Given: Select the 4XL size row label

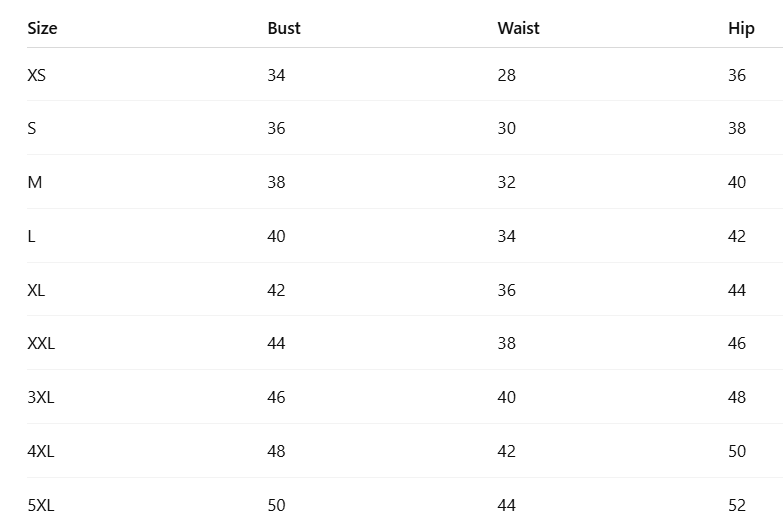Looking at the screenshot, I should (x=40, y=451).
